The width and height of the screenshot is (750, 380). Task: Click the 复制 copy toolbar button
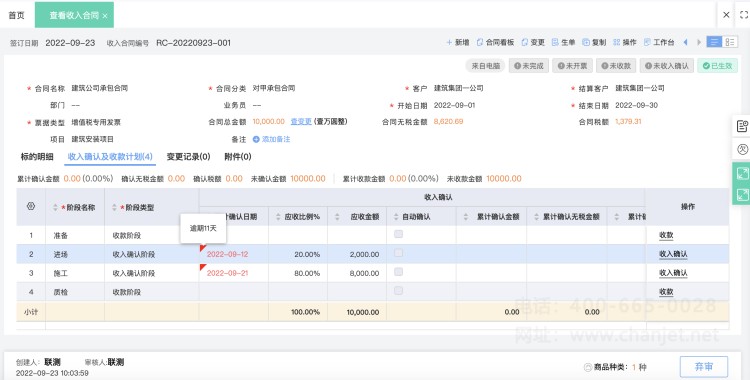(594, 43)
